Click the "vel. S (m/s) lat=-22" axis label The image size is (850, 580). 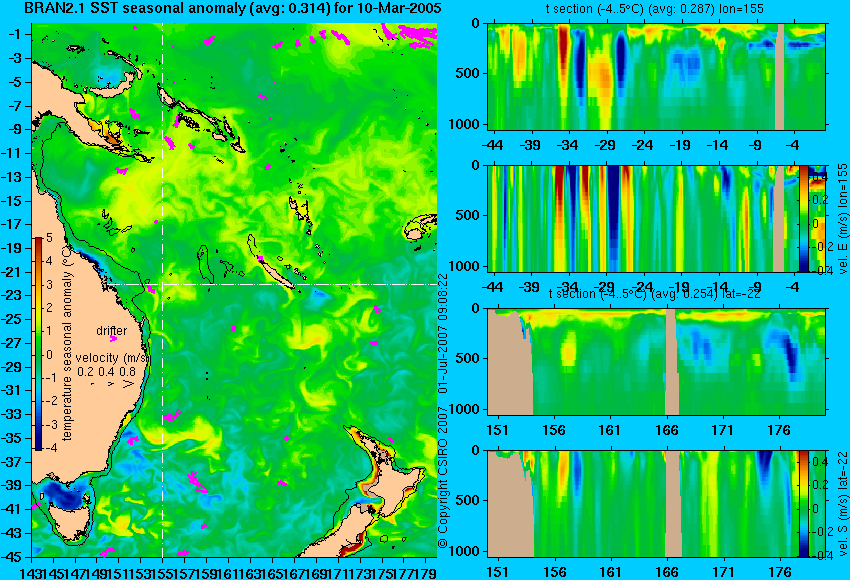pyautogui.click(x=842, y=504)
